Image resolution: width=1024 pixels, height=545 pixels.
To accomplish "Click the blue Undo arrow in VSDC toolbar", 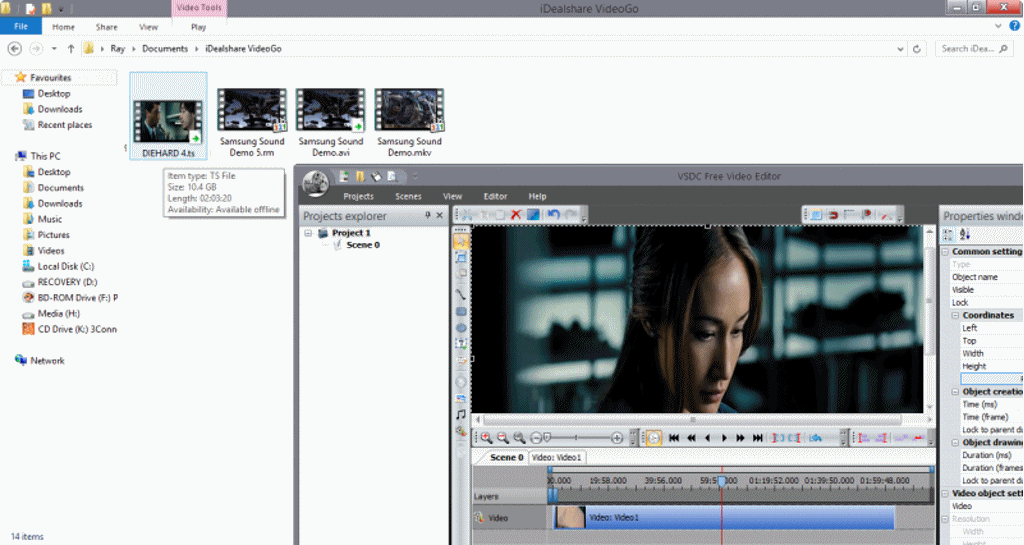I will pos(554,215).
